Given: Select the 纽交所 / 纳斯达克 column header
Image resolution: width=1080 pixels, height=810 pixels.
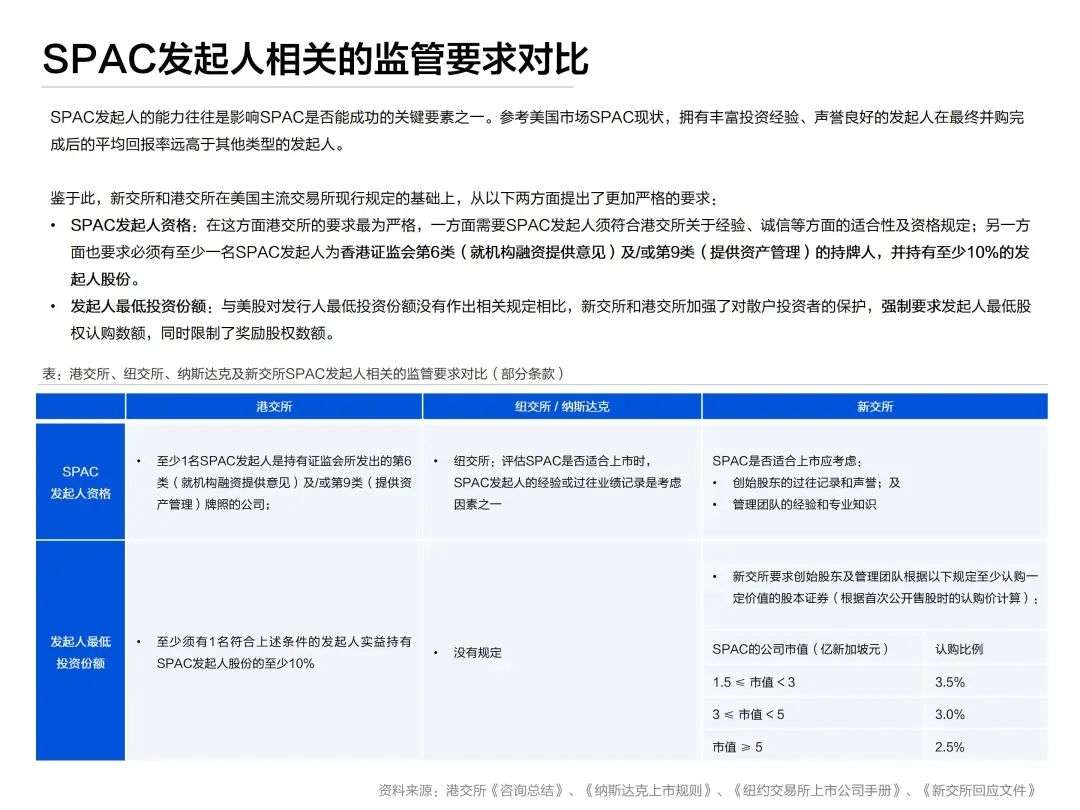Looking at the screenshot, I should [562, 406].
